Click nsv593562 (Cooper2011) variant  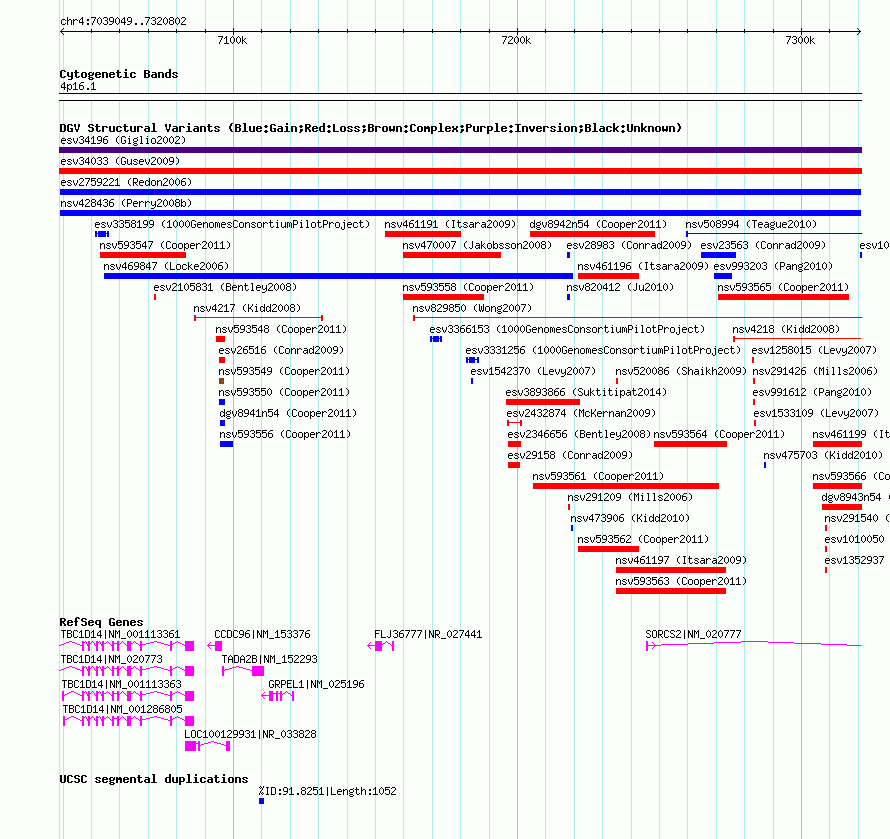point(608,549)
